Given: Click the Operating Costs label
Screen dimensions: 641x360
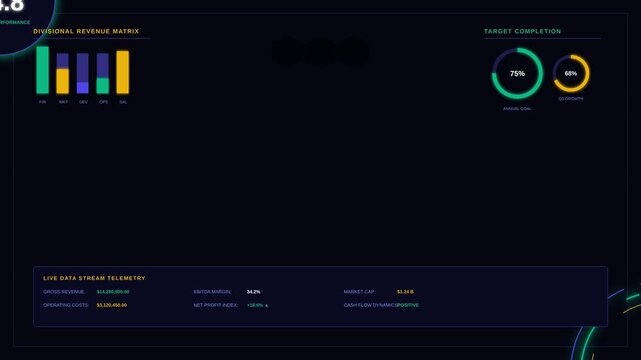Looking at the screenshot, I should 66,305.
